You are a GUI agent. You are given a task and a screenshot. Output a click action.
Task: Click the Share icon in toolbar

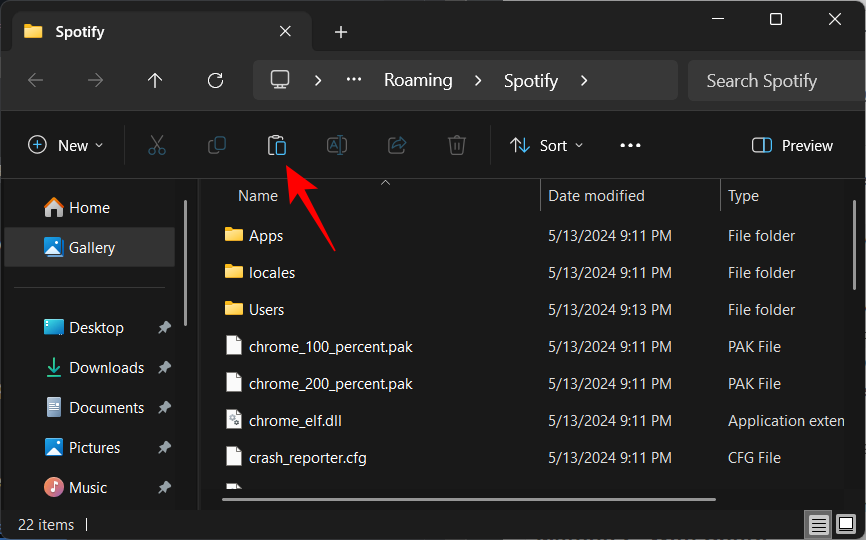(x=397, y=146)
